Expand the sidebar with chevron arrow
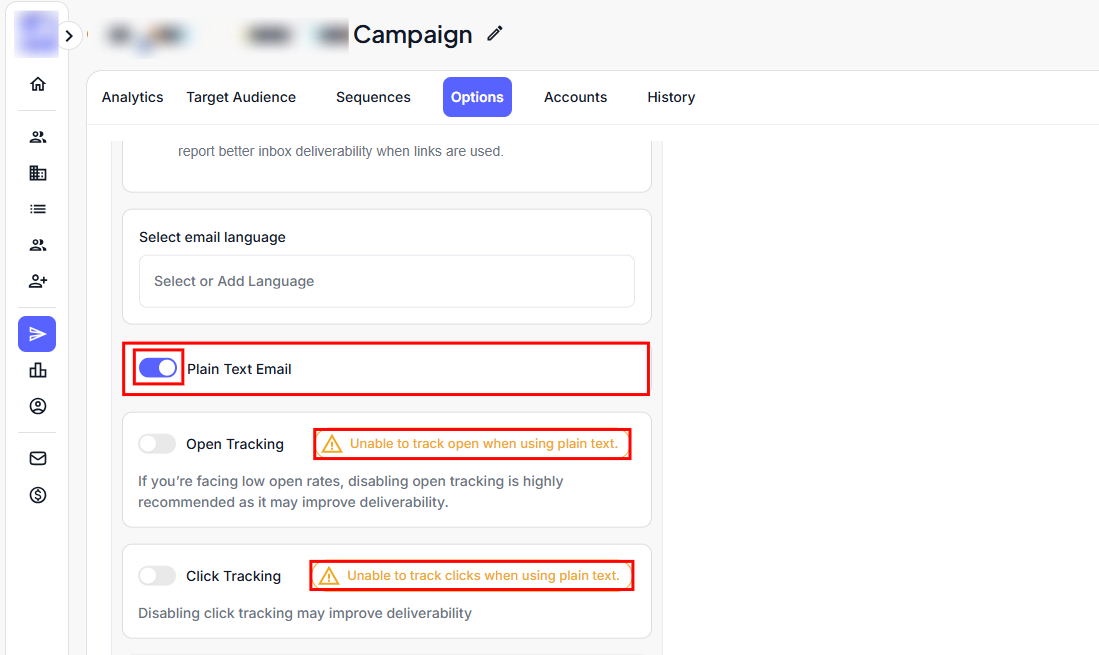This screenshot has width=1099, height=655. [x=68, y=36]
